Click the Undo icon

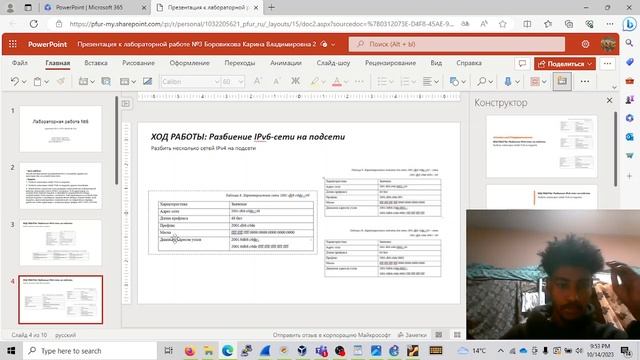coord(15,82)
